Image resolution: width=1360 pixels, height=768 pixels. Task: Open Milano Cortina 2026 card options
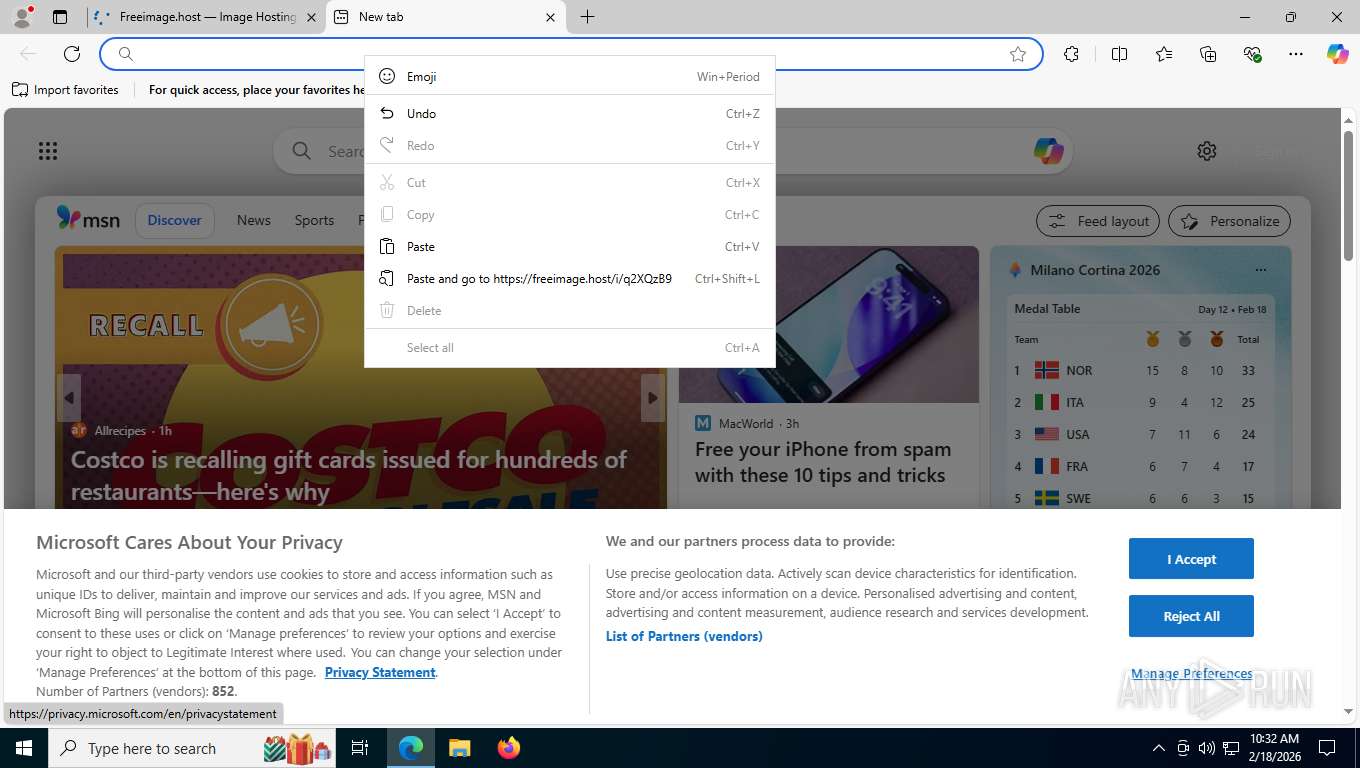(x=1260, y=270)
